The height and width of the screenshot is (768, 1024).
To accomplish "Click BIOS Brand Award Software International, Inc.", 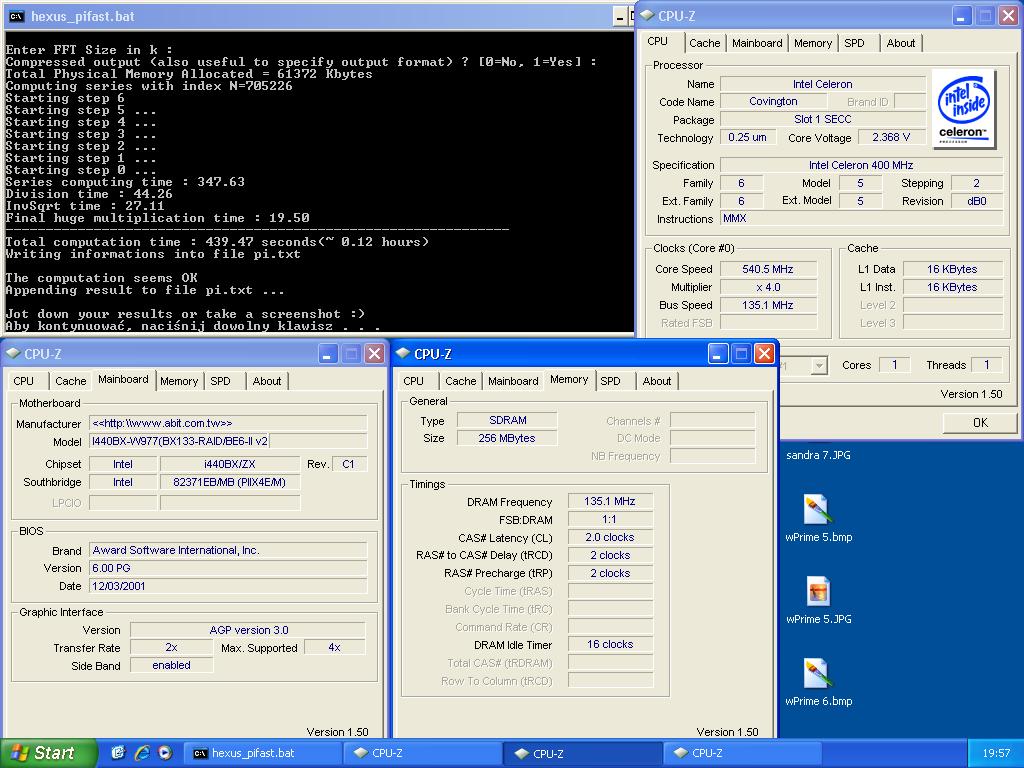I will click(228, 551).
